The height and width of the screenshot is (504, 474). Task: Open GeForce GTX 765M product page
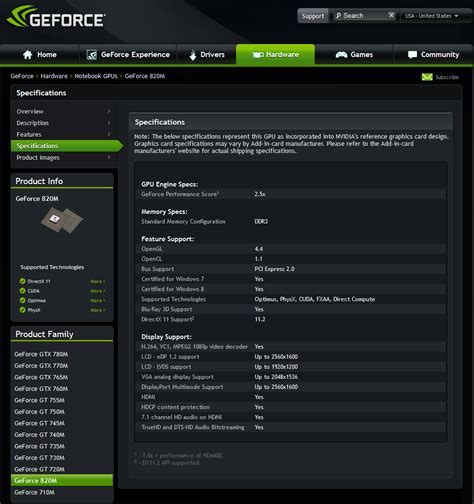tap(41, 377)
